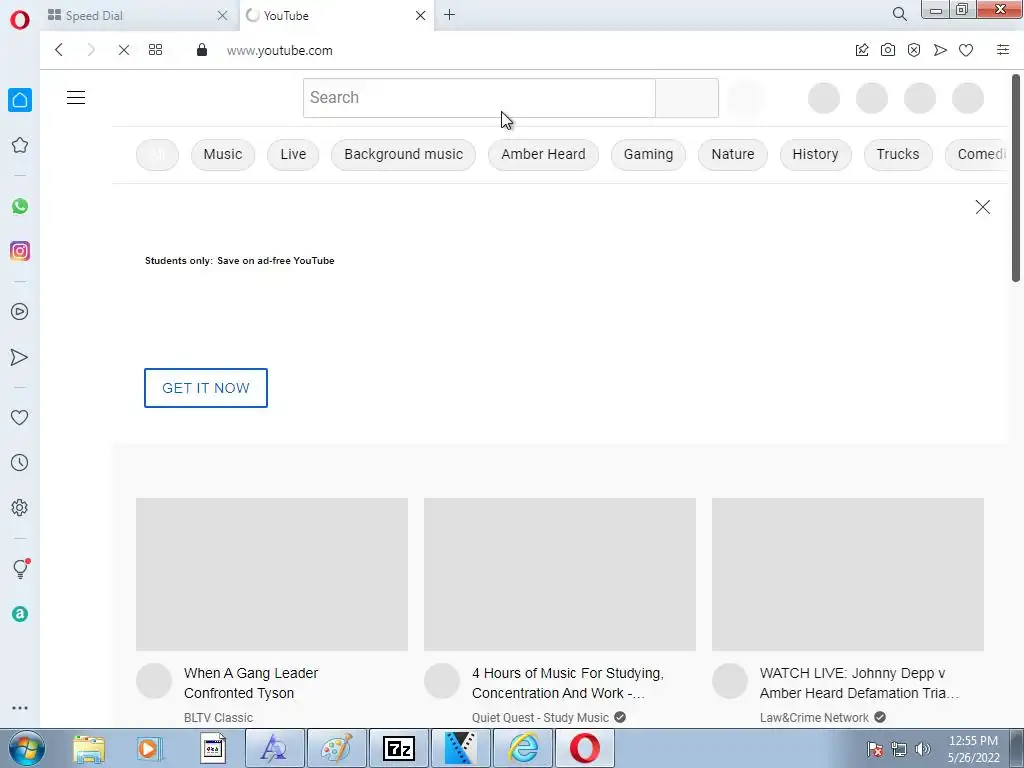Open BLTV Classic channel link
The image size is (1024, 768).
click(218, 718)
